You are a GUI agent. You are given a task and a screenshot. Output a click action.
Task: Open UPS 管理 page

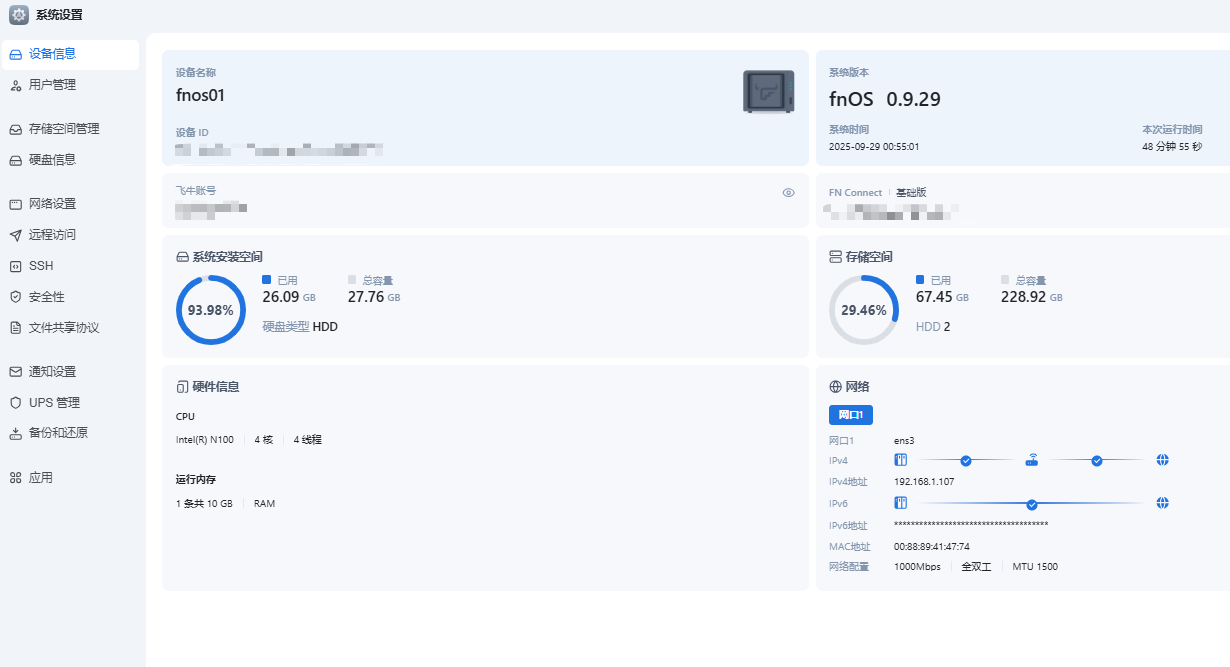[70, 402]
